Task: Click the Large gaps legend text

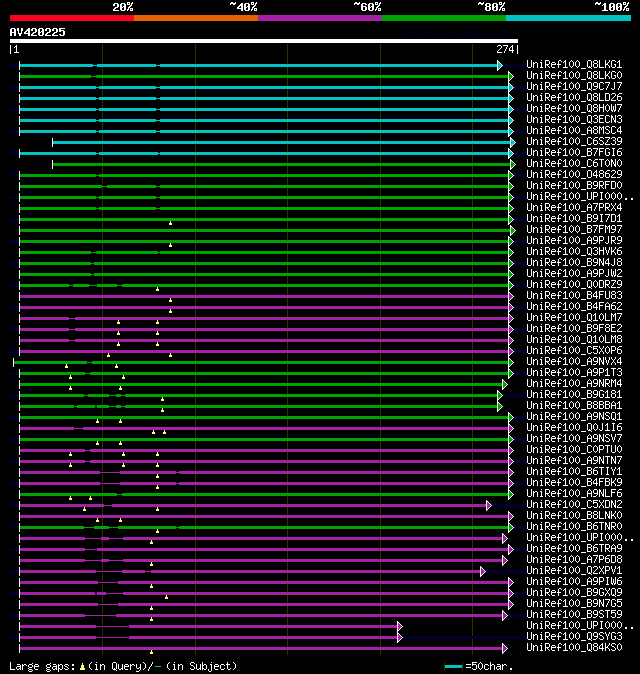Action: point(123,666)
